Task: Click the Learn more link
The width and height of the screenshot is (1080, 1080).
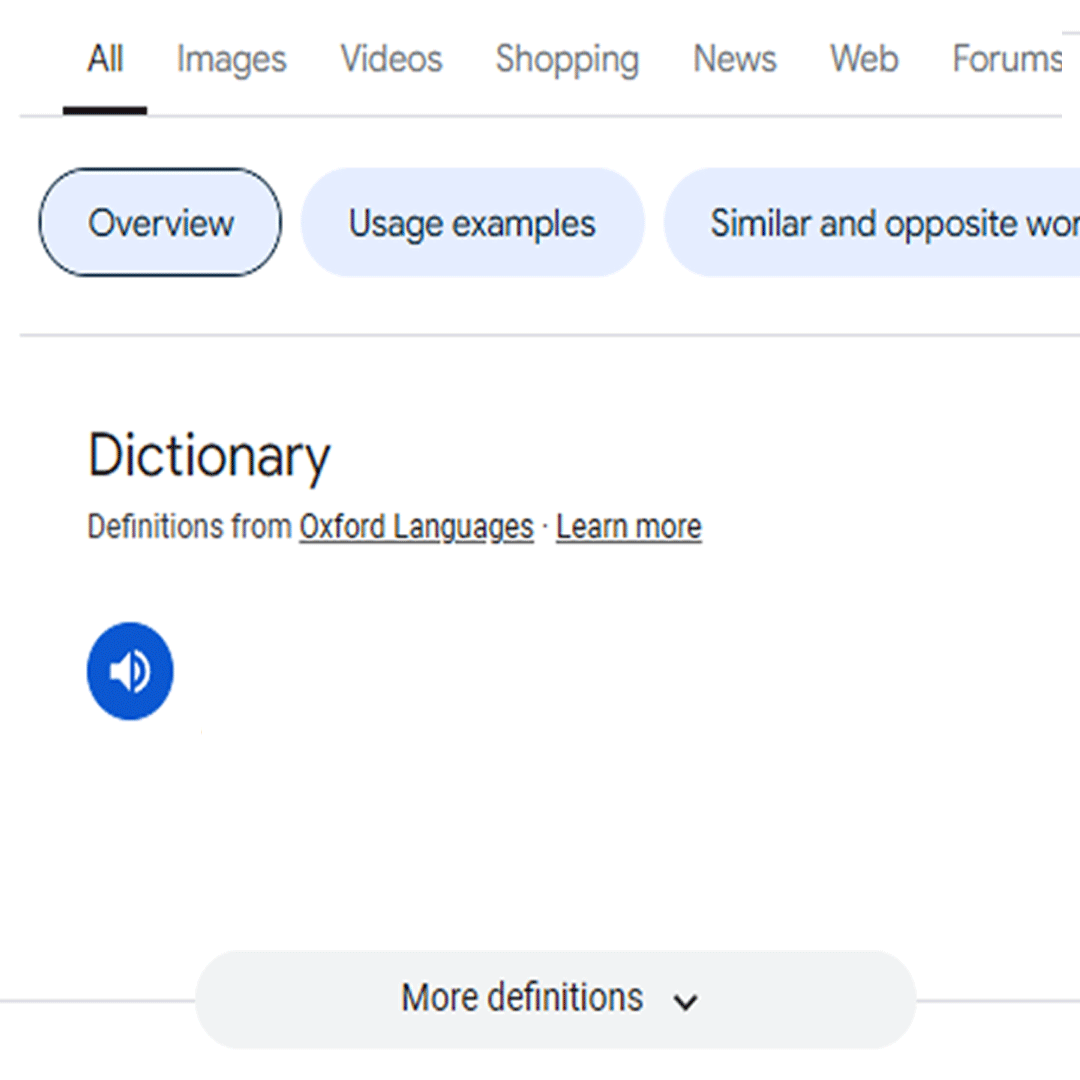Action: (628, 527)
